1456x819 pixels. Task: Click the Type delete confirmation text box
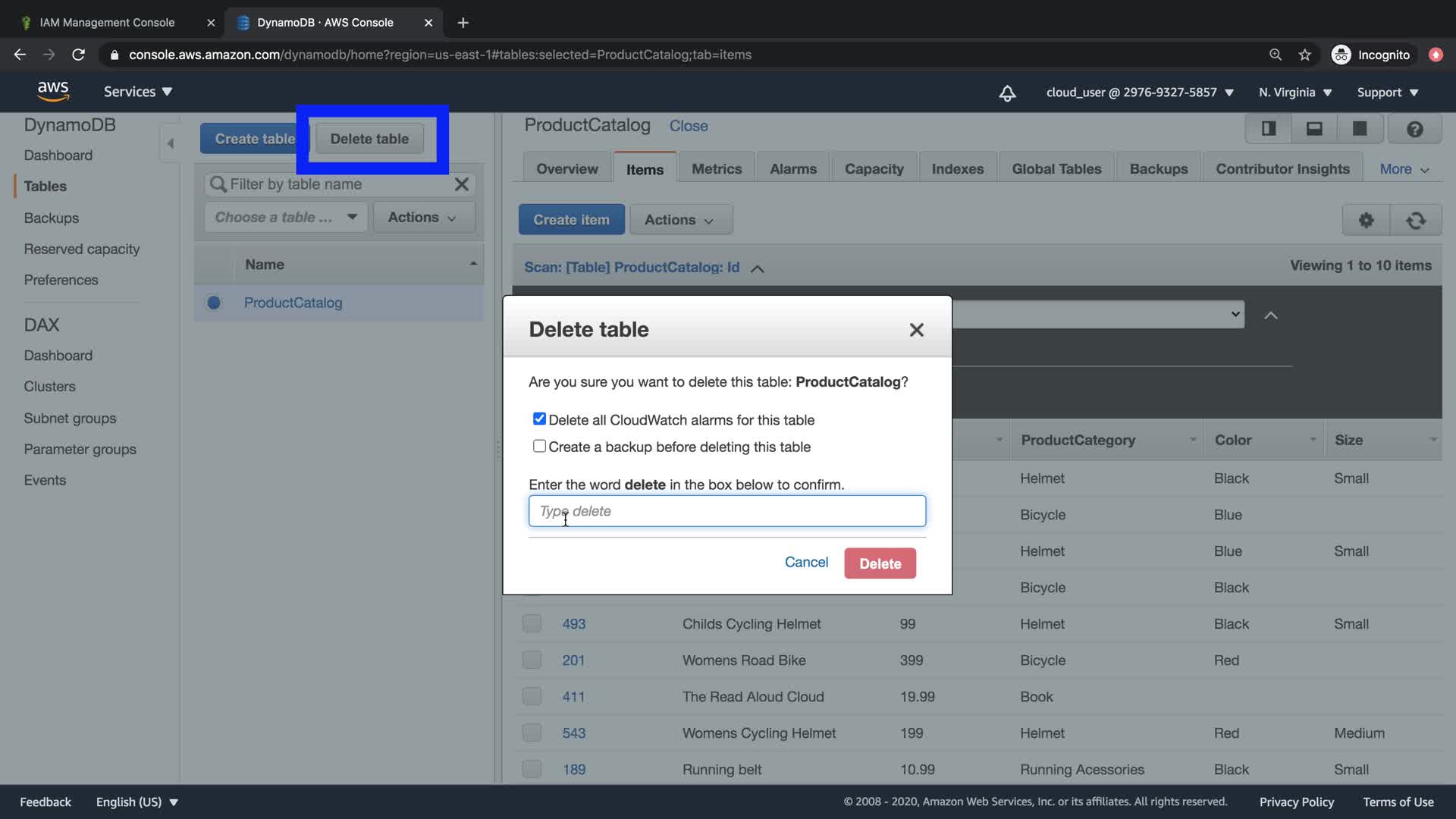point(726,511)
